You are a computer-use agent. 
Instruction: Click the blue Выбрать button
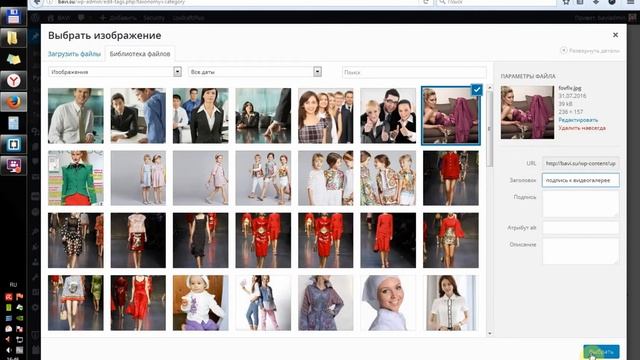(601, 351)
